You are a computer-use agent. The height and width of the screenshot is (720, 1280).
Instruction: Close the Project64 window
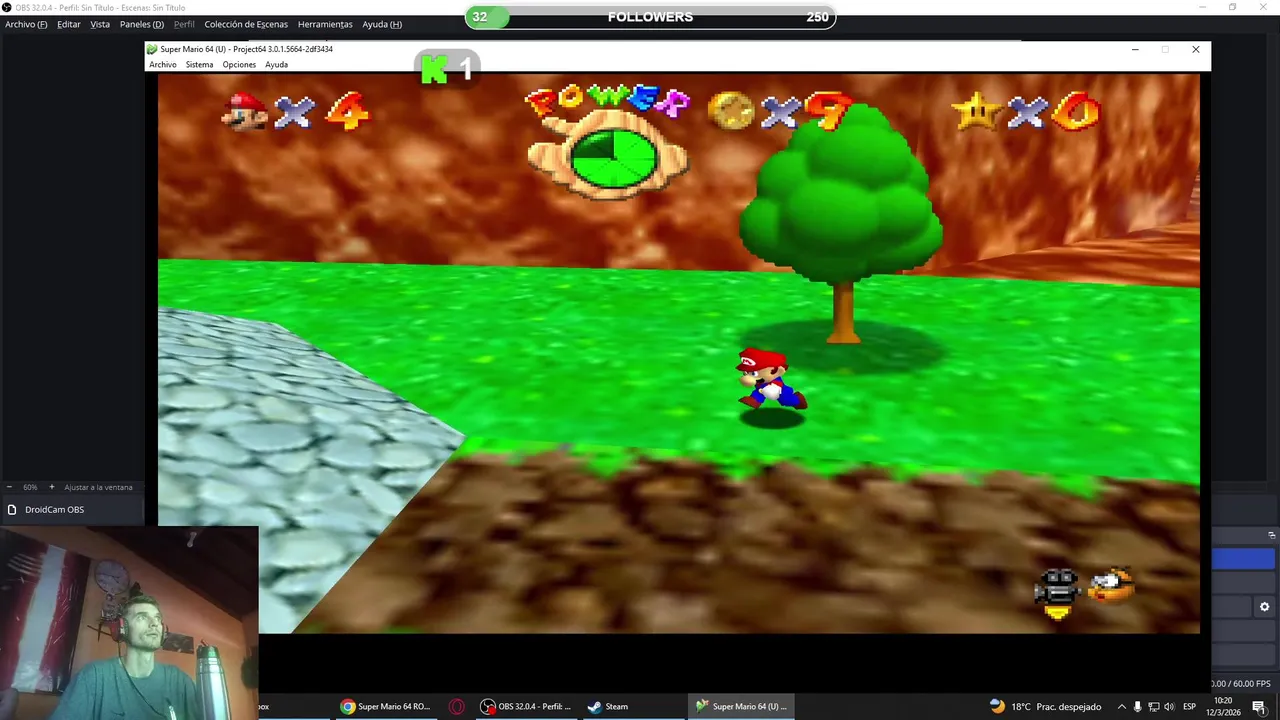[1195, 49]
